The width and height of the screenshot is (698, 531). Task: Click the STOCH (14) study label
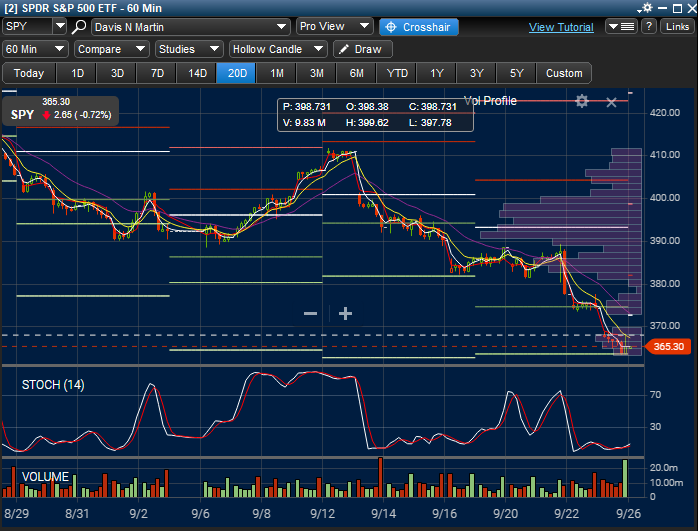pyautogui.click(x=53, y=385)
